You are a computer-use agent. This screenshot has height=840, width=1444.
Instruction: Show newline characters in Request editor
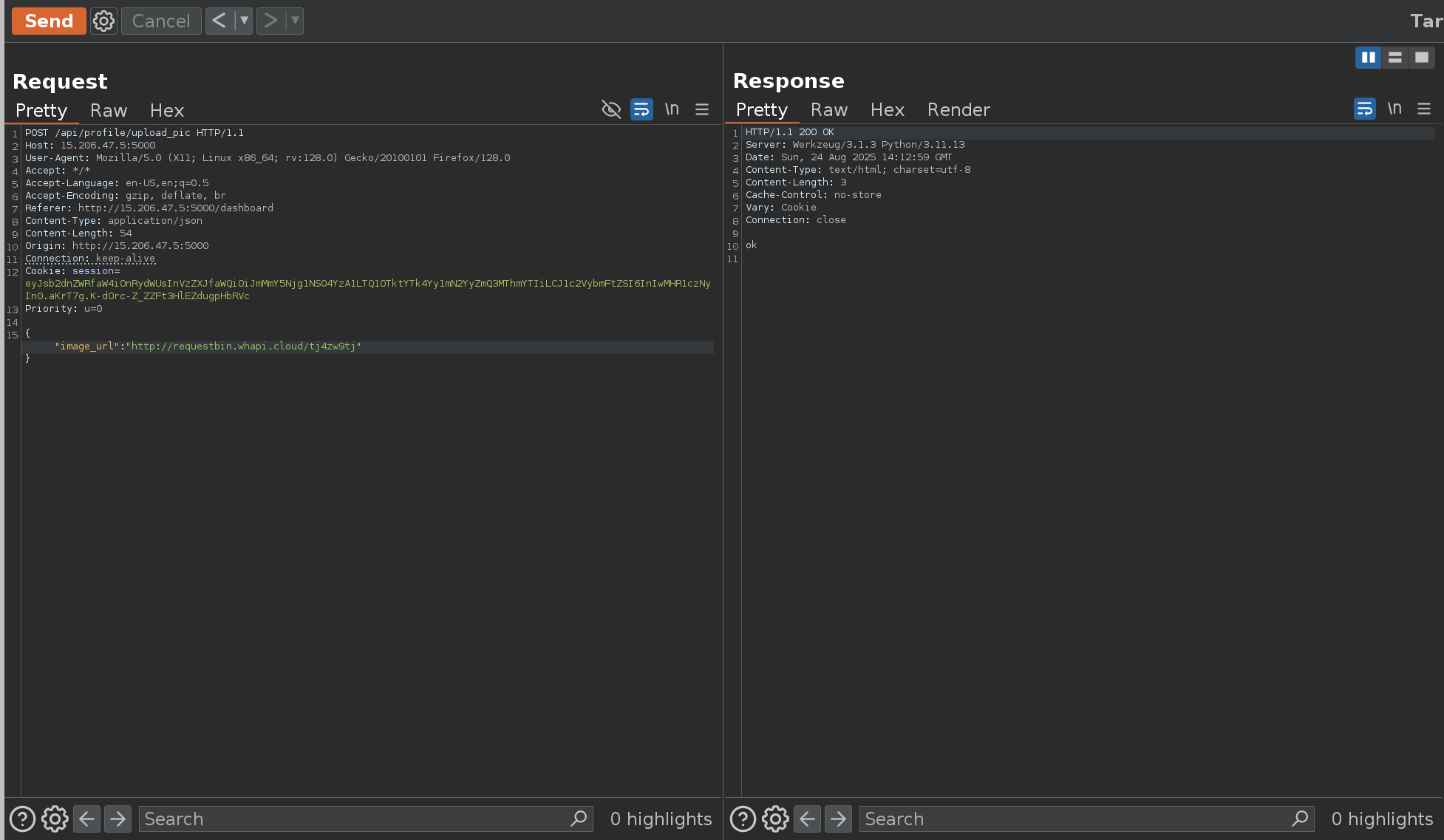point(671,109)
